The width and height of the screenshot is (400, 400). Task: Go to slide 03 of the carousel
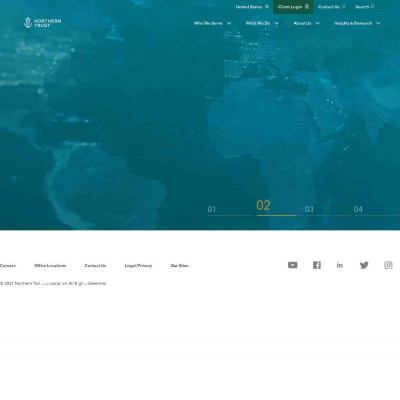point(309,209)
